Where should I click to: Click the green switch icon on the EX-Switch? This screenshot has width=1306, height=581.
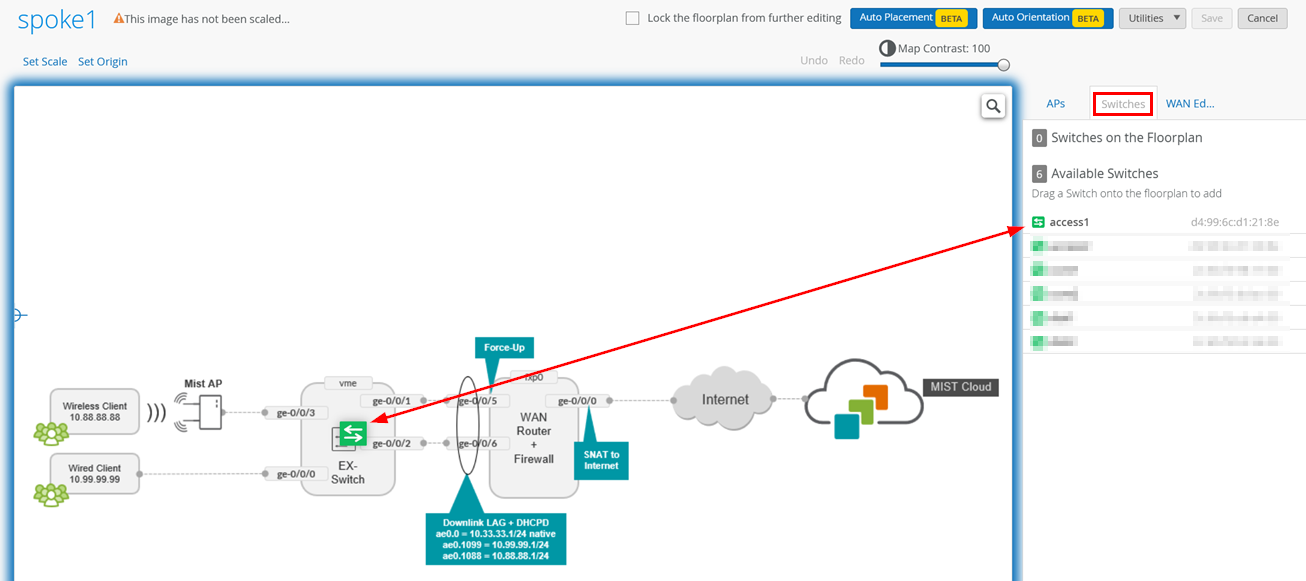[353, 433]
